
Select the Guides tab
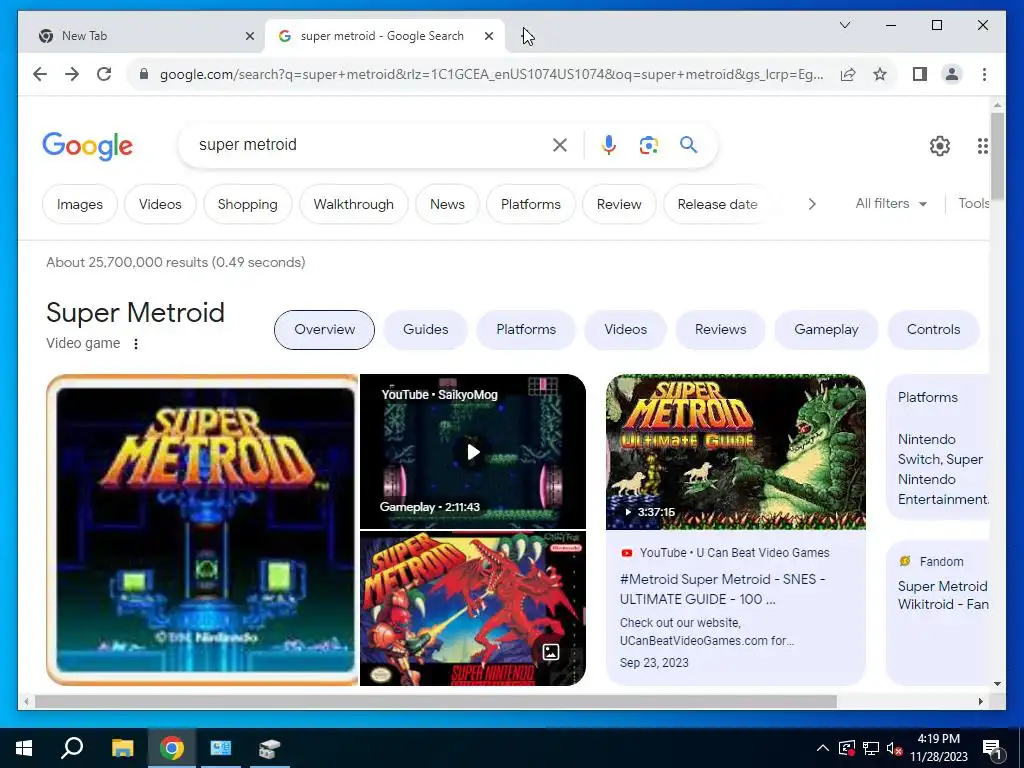click(426, 330)
